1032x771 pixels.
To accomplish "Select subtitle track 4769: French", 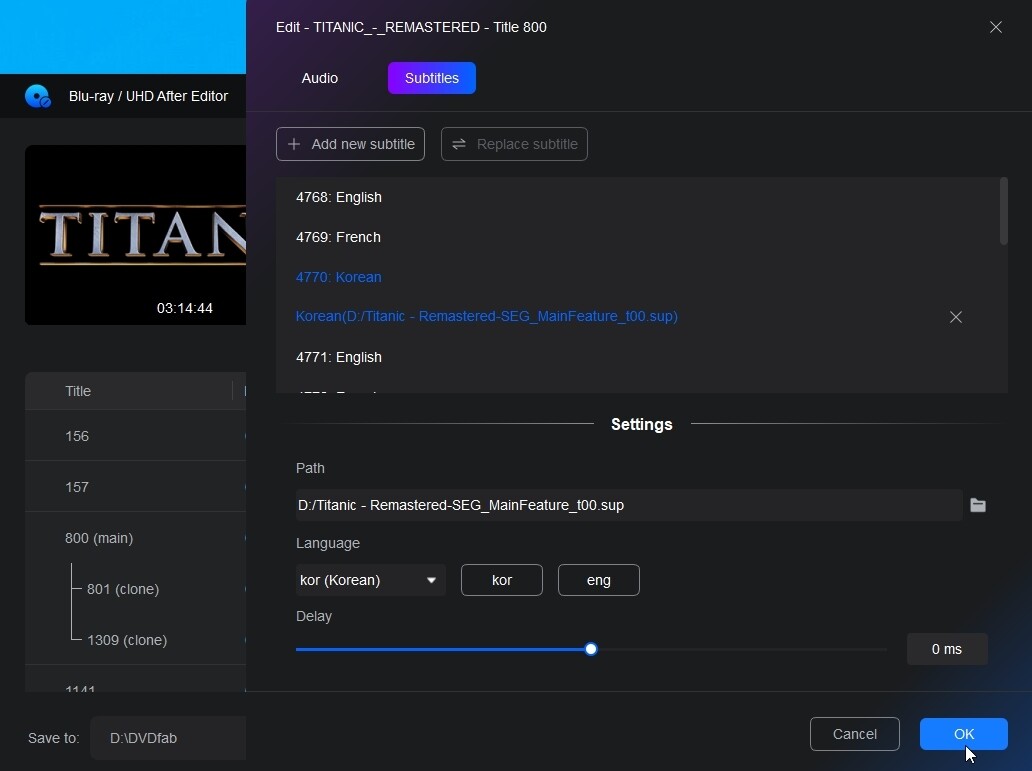I will click(338, 237).
